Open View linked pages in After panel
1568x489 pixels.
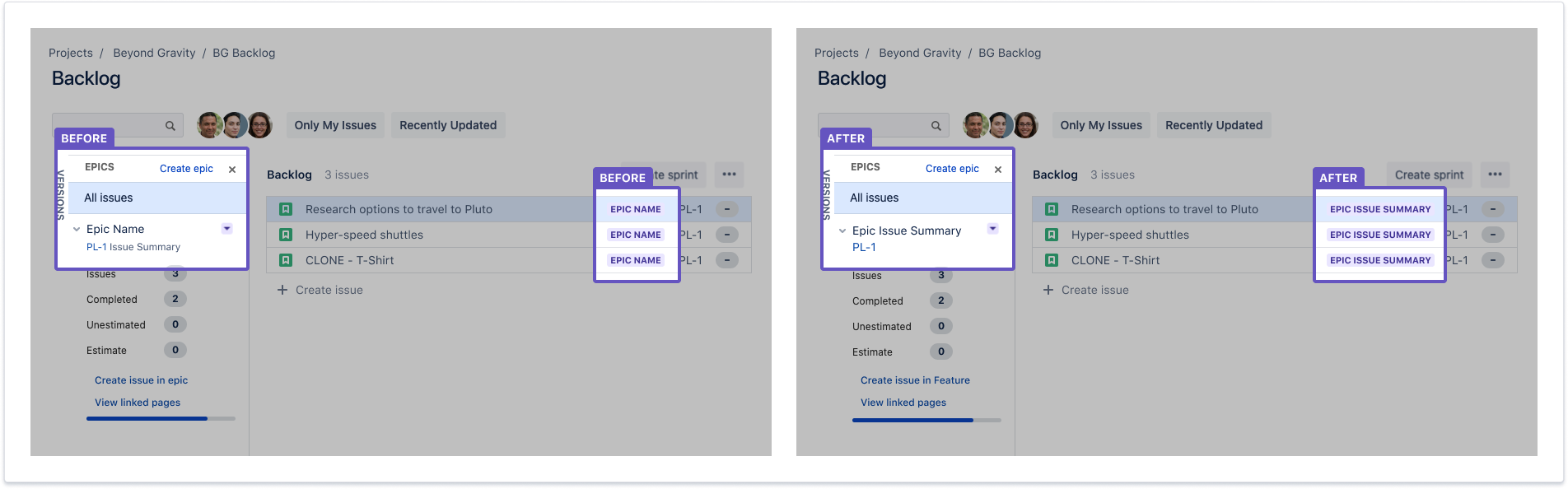(903, 403)
